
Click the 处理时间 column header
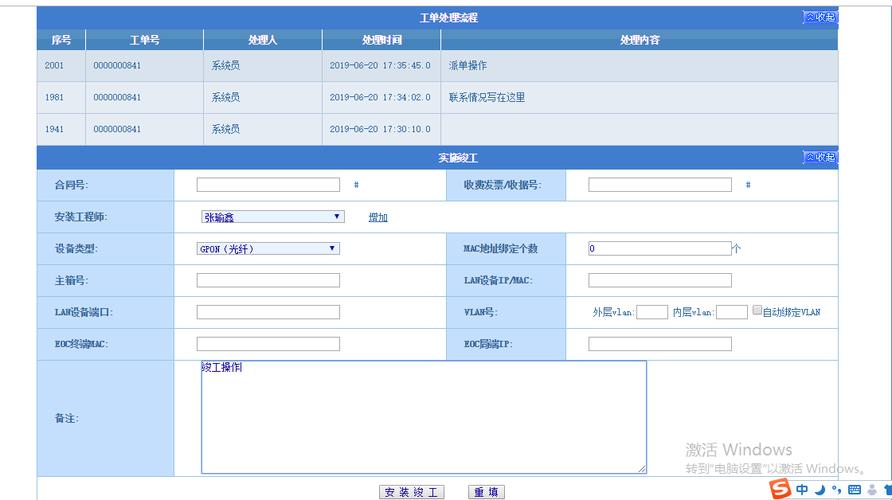tap(382, 40)
